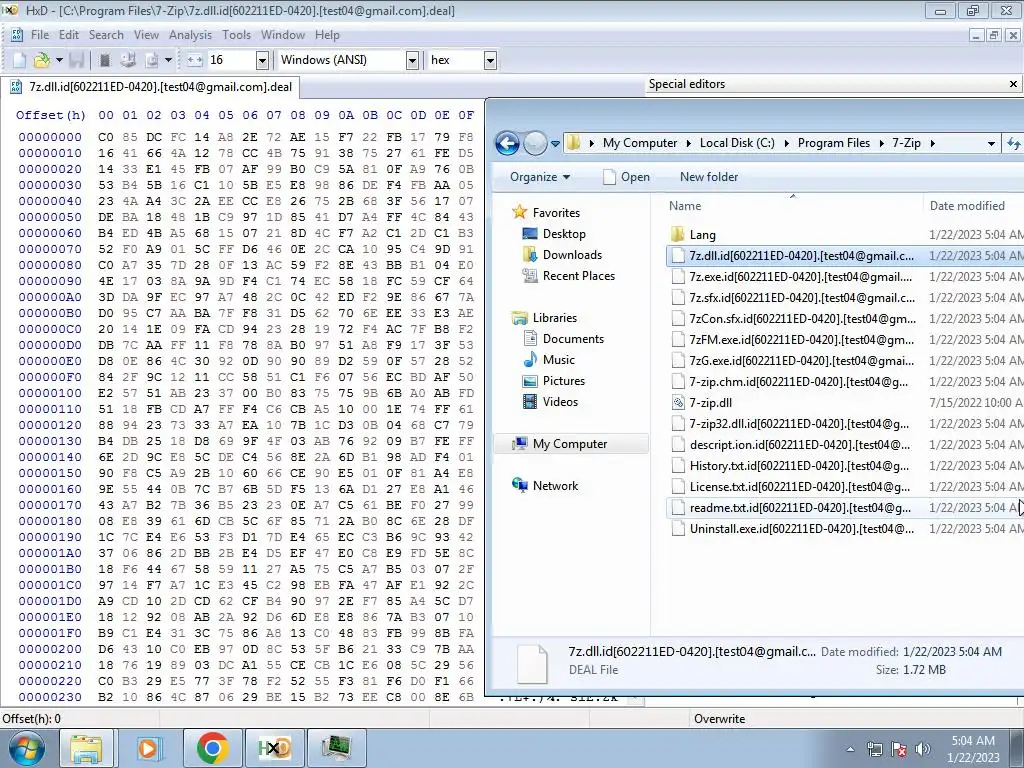Click the Open RAM icon in HxD toolbar
1024x768 pixels.
point(104,60)
